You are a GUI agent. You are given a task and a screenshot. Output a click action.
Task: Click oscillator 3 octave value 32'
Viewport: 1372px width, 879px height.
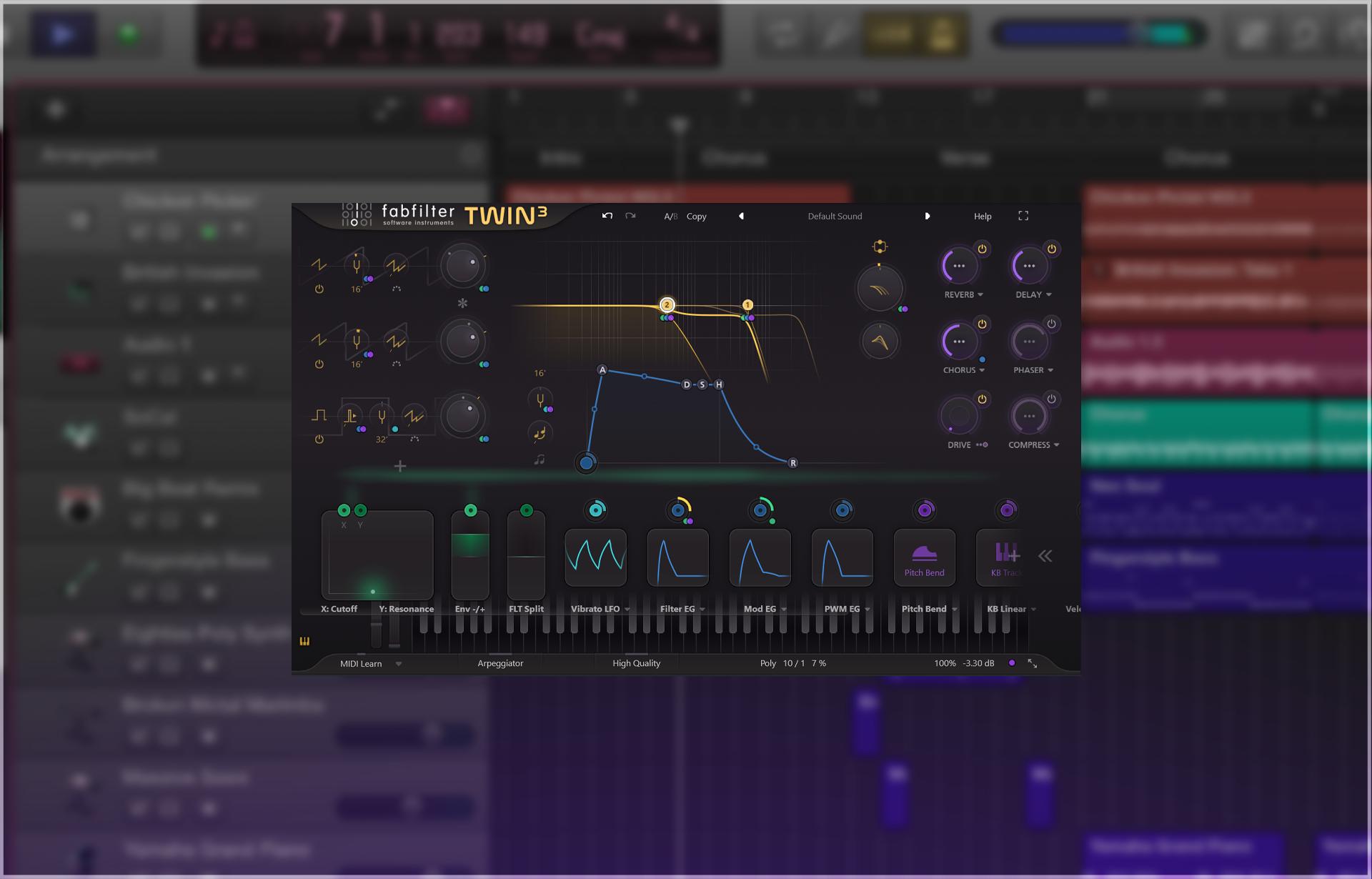(x=382, y=439)
